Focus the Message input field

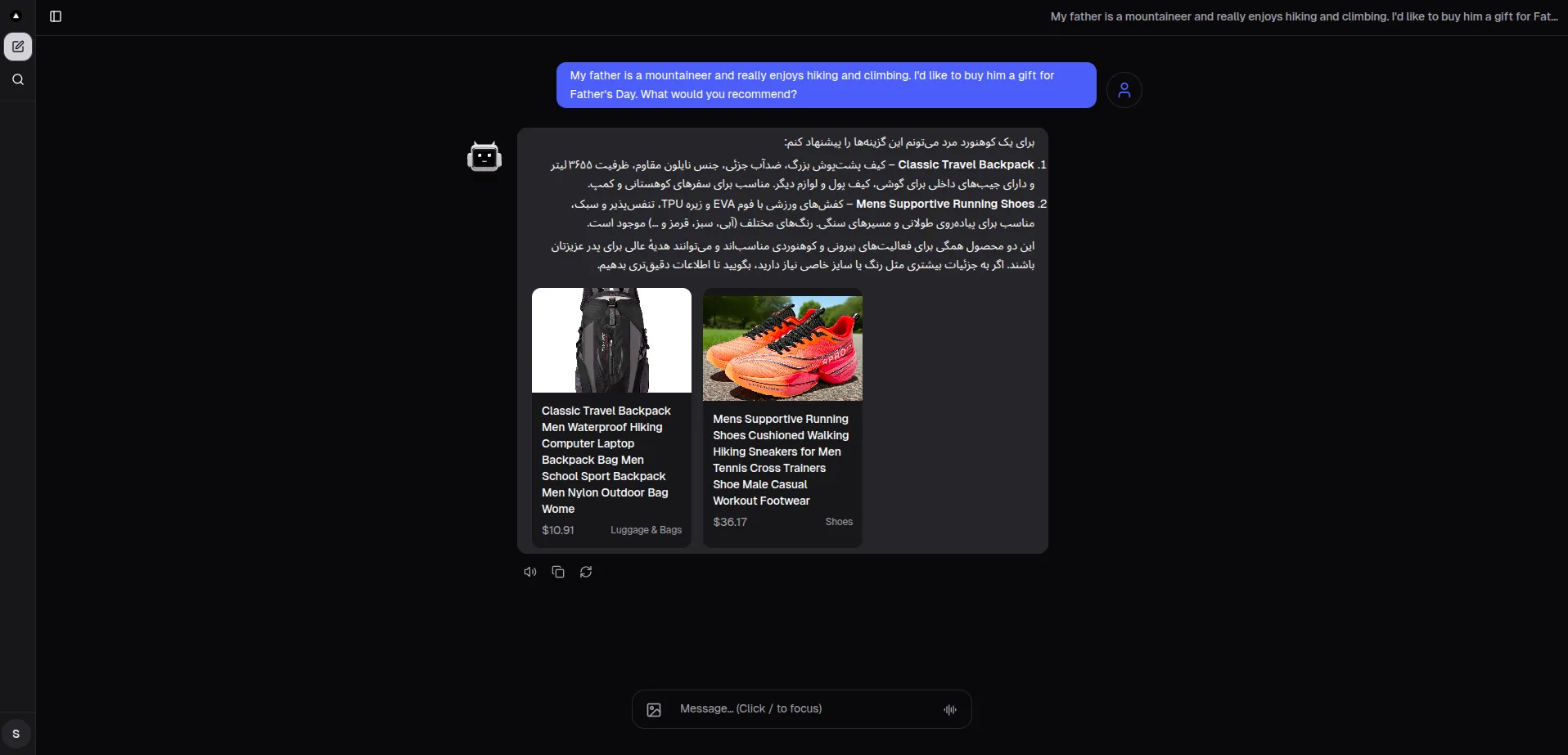pos(802,709)
